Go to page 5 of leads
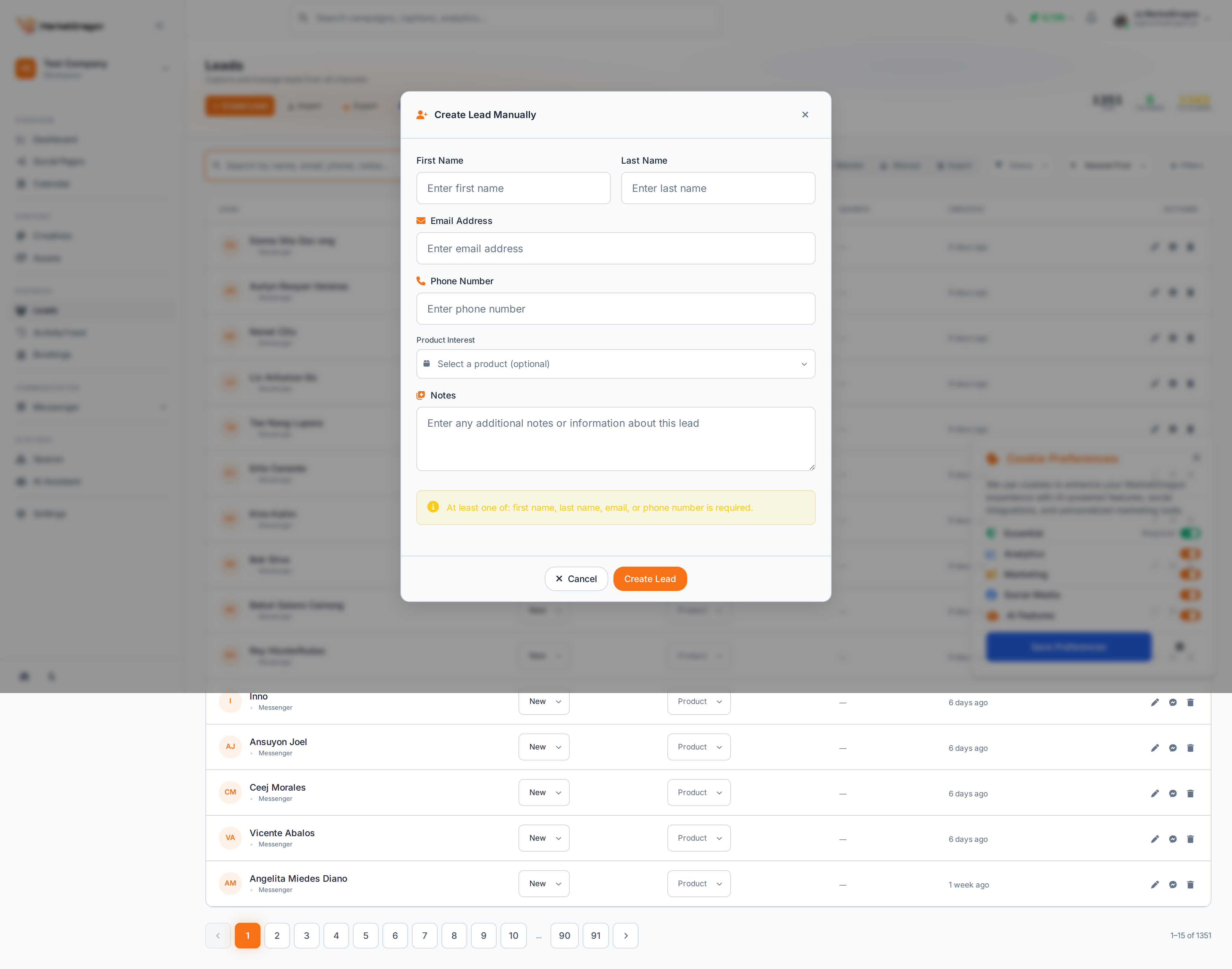The height and width of the screenshot is (969, 1232). [365, 936]
